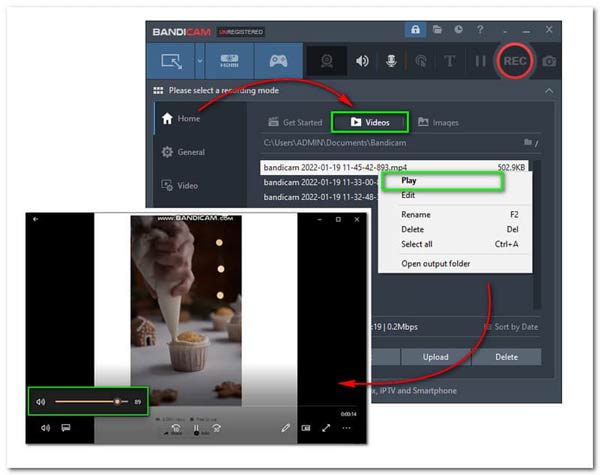The height and width of the screenshot is (475, 600).
Task: Click the video list vertical scrollbar
Action: (x=537, y=233)
